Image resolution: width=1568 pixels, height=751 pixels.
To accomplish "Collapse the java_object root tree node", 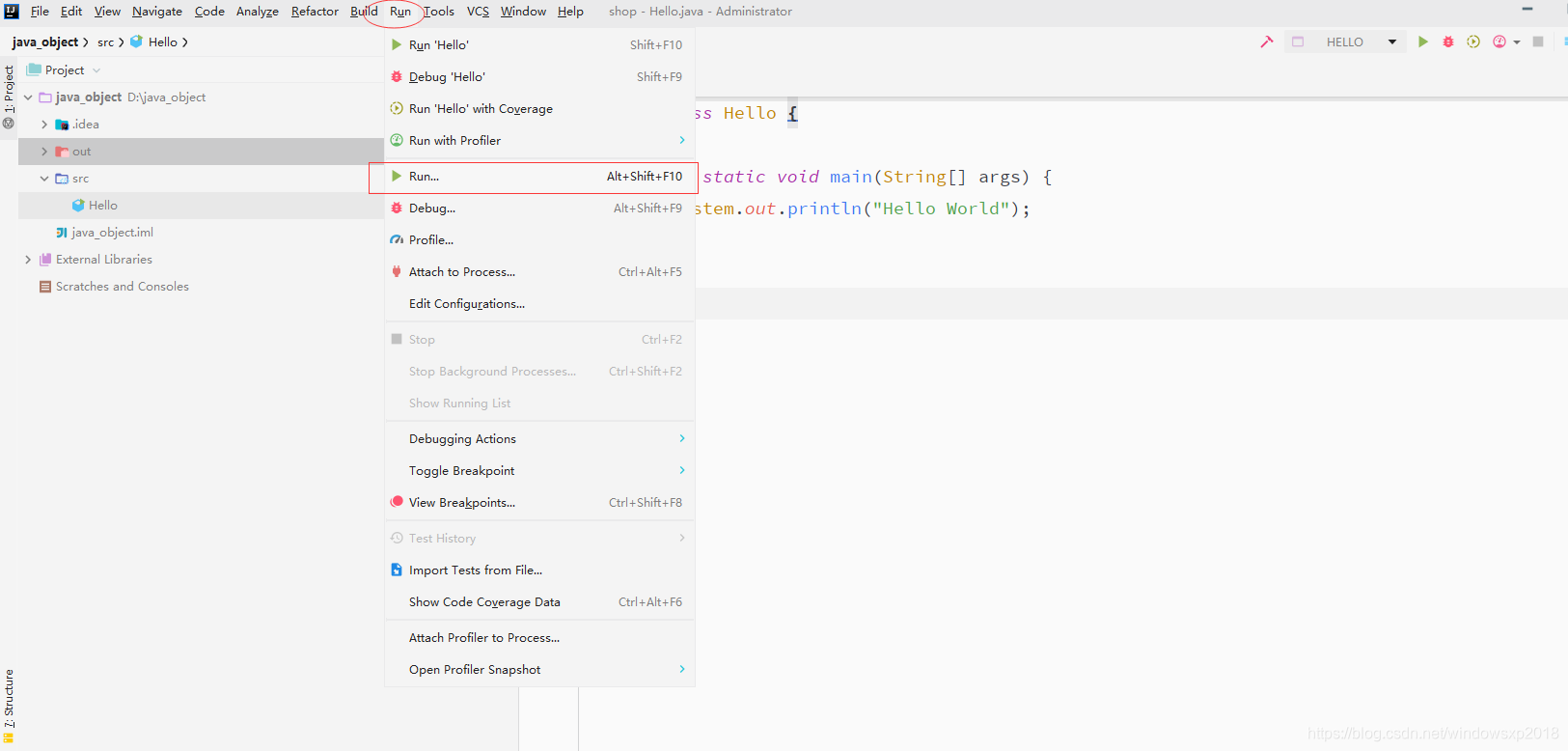I will click(28, 97).
